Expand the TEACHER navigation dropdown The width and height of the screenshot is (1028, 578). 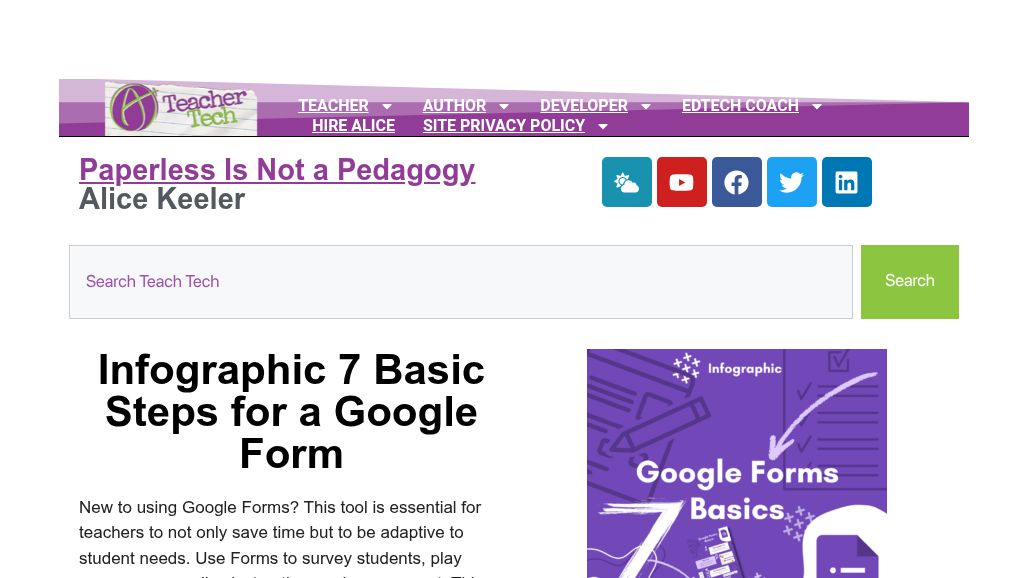pyautogui.click(x=387, y=106)
